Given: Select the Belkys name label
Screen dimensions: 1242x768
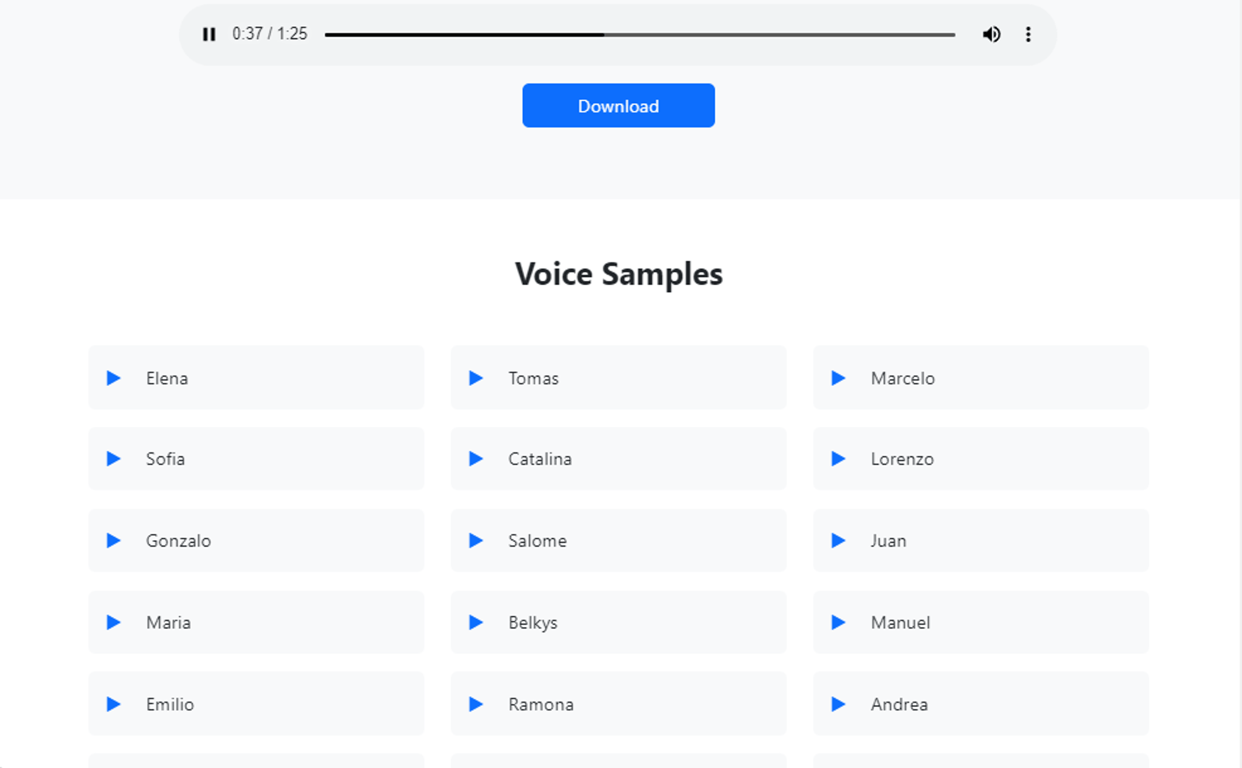Looking at the screenshot, I should [x=533, y=622].
